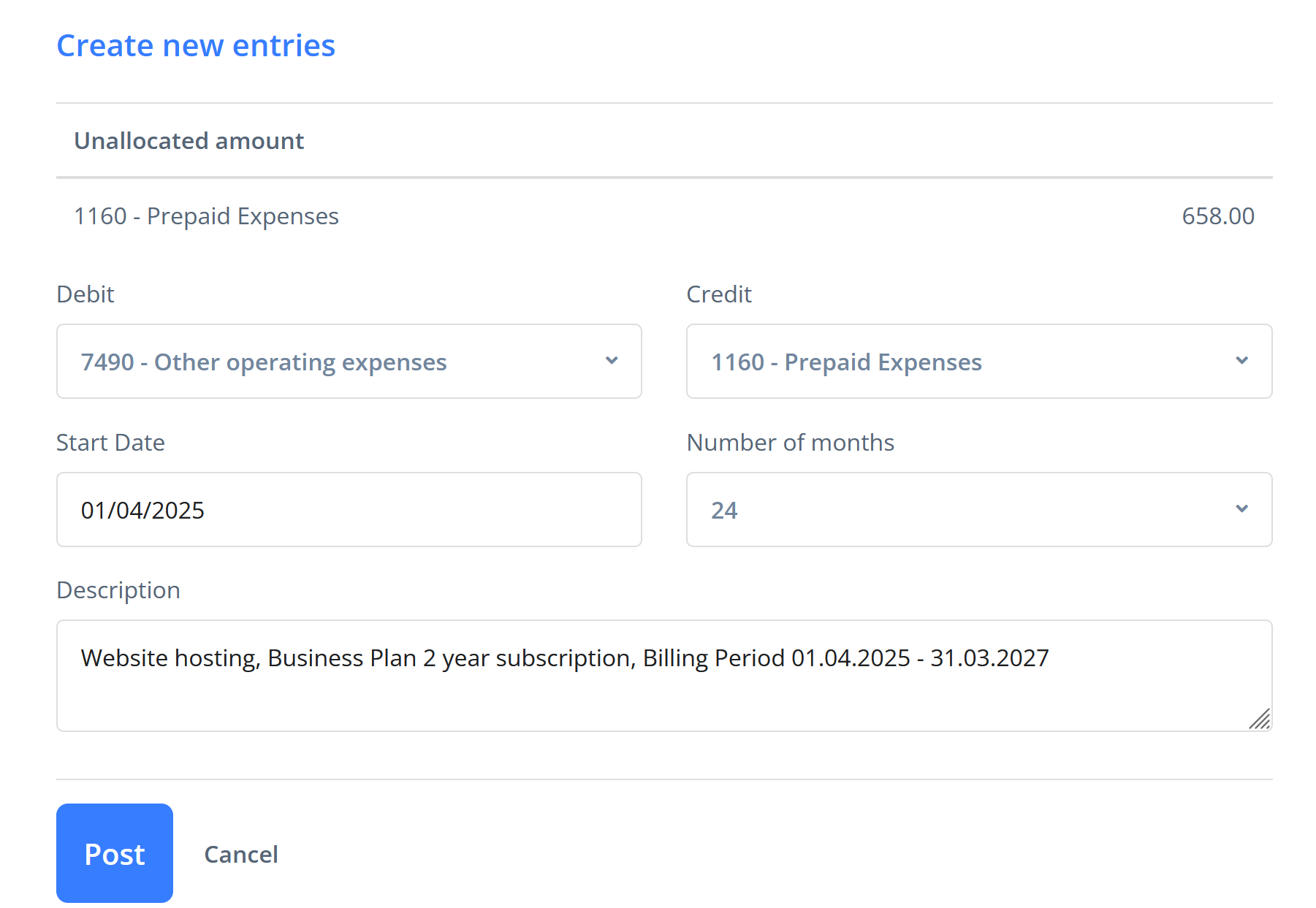Screen dimensions: 1316x908
Task: Click the Description label
Action: (118, 590)
